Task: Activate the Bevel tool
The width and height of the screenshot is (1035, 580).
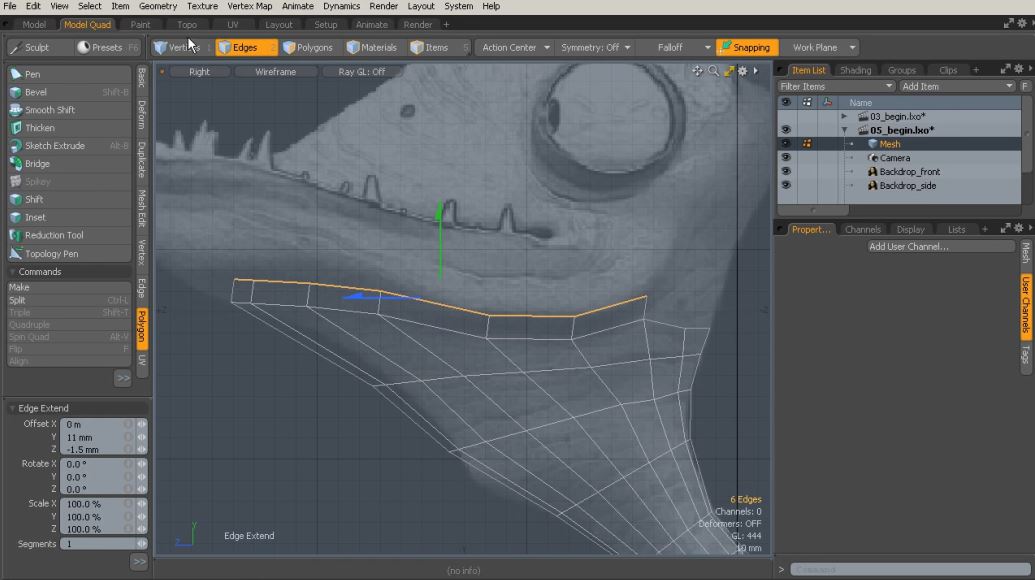Action: [x=36, y=92]
